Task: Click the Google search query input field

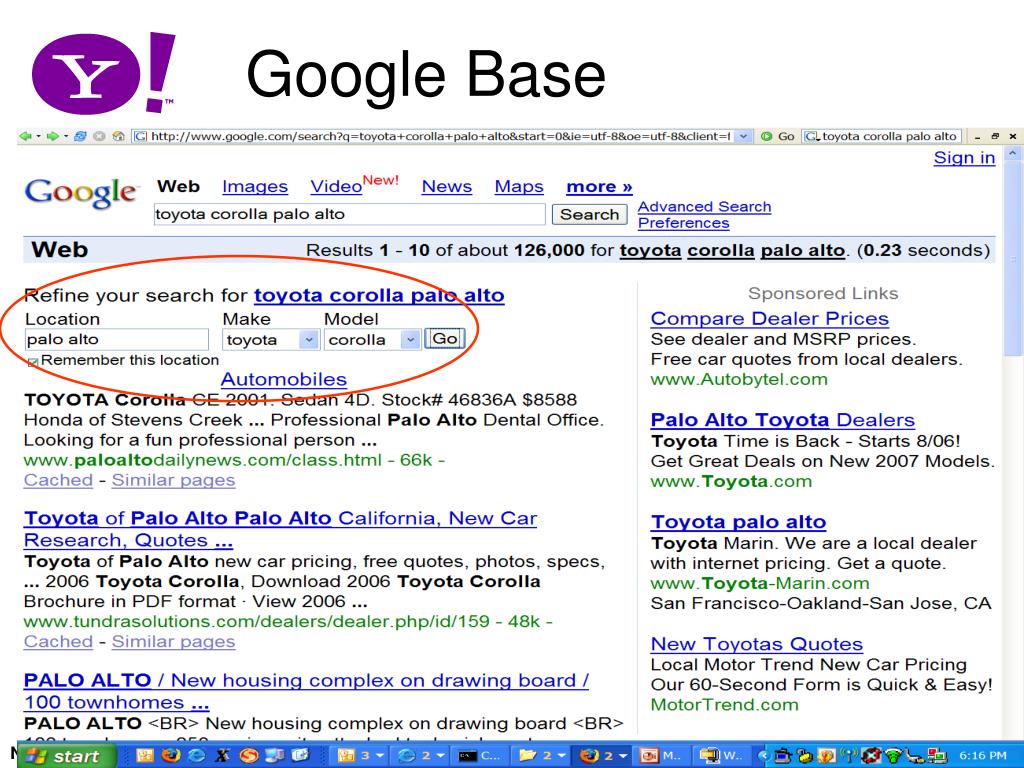Action: point(349,214)
